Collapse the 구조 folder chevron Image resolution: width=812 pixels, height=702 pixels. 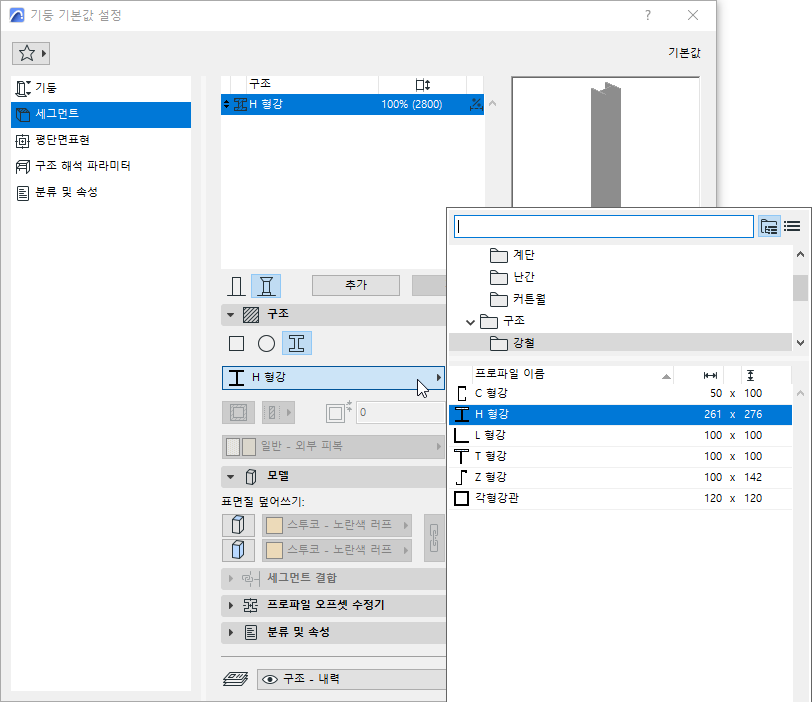[470, 323]
